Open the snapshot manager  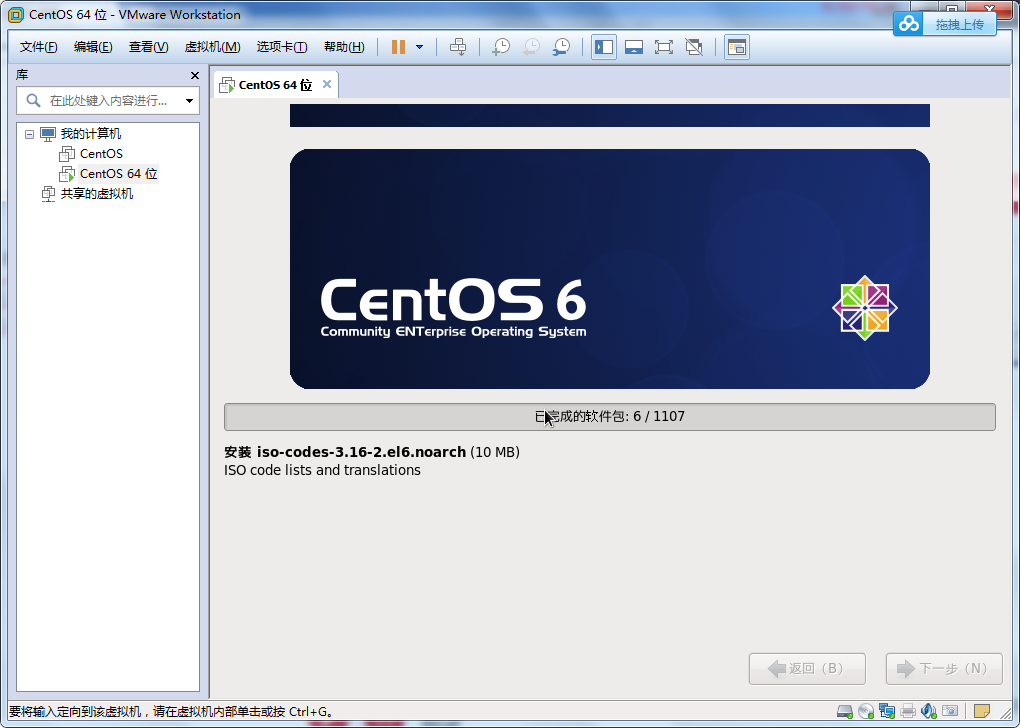[561, 47]
